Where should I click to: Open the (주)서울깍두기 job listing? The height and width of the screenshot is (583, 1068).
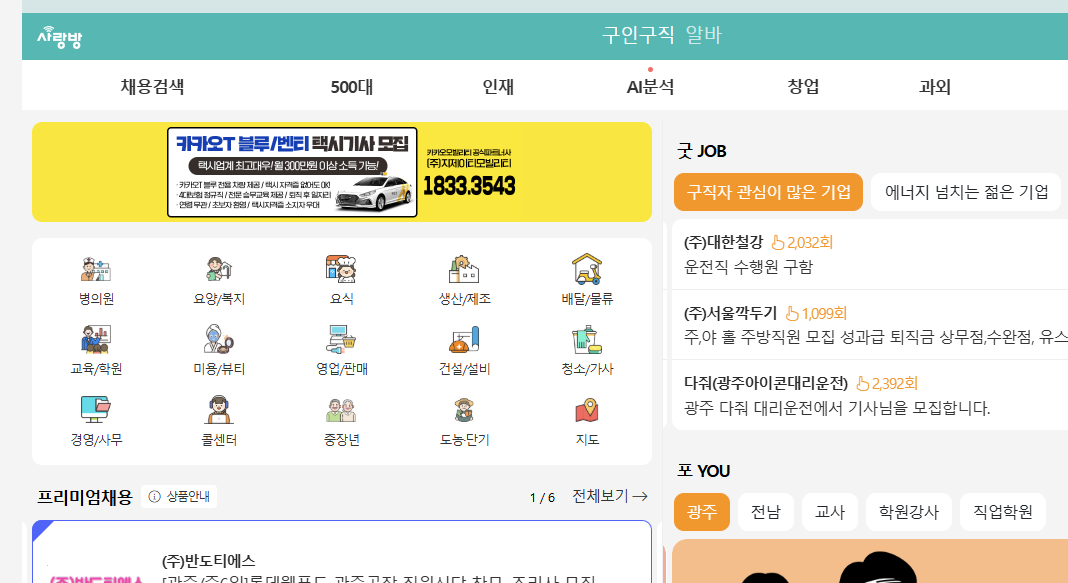click(870, 325)
